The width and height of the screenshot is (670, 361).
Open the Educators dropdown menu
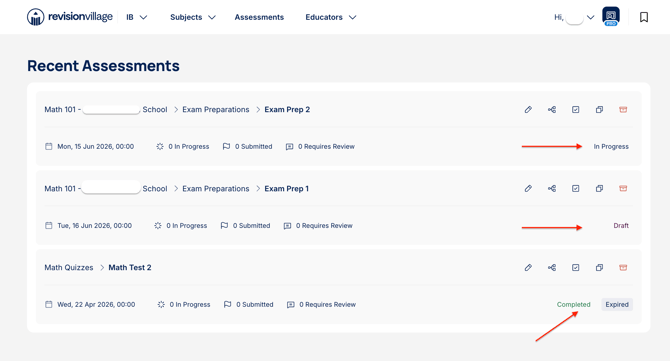pos(330,17)
